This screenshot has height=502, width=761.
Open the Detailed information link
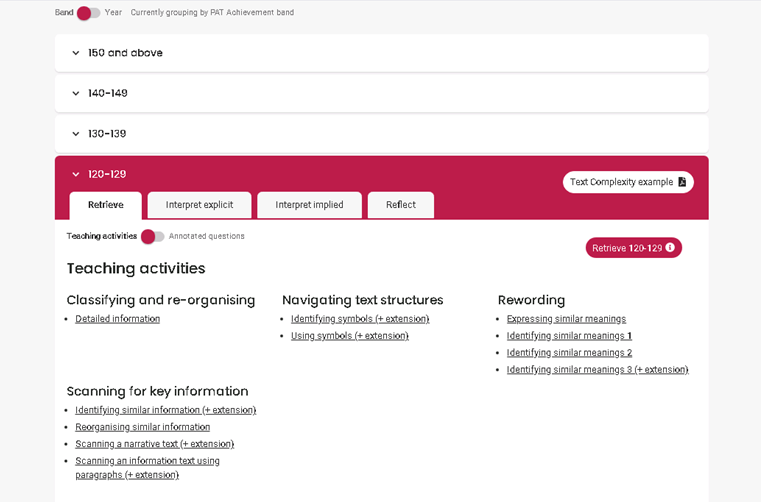click(x=117, y=319)
